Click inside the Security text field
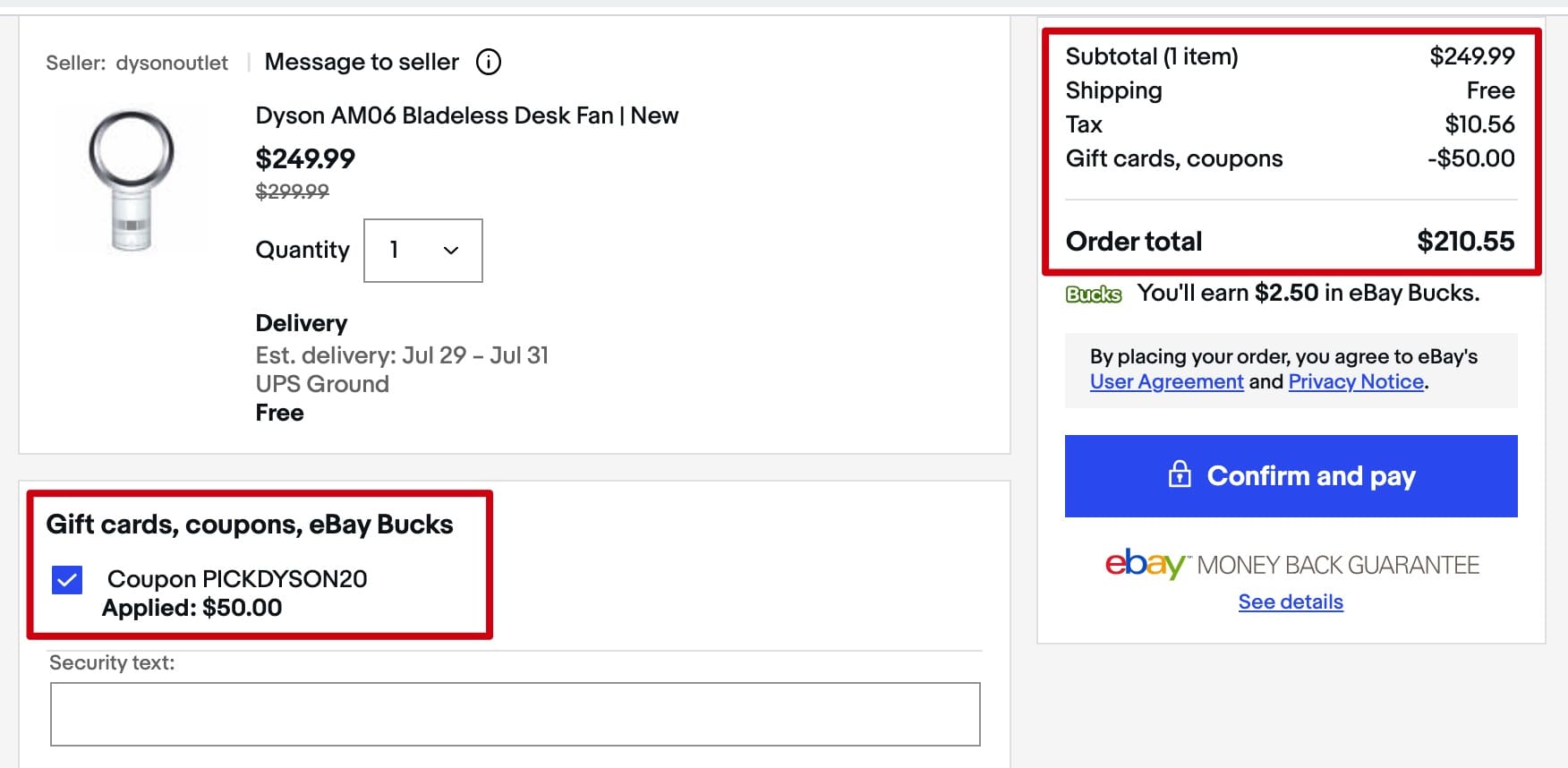 (515, 713)
